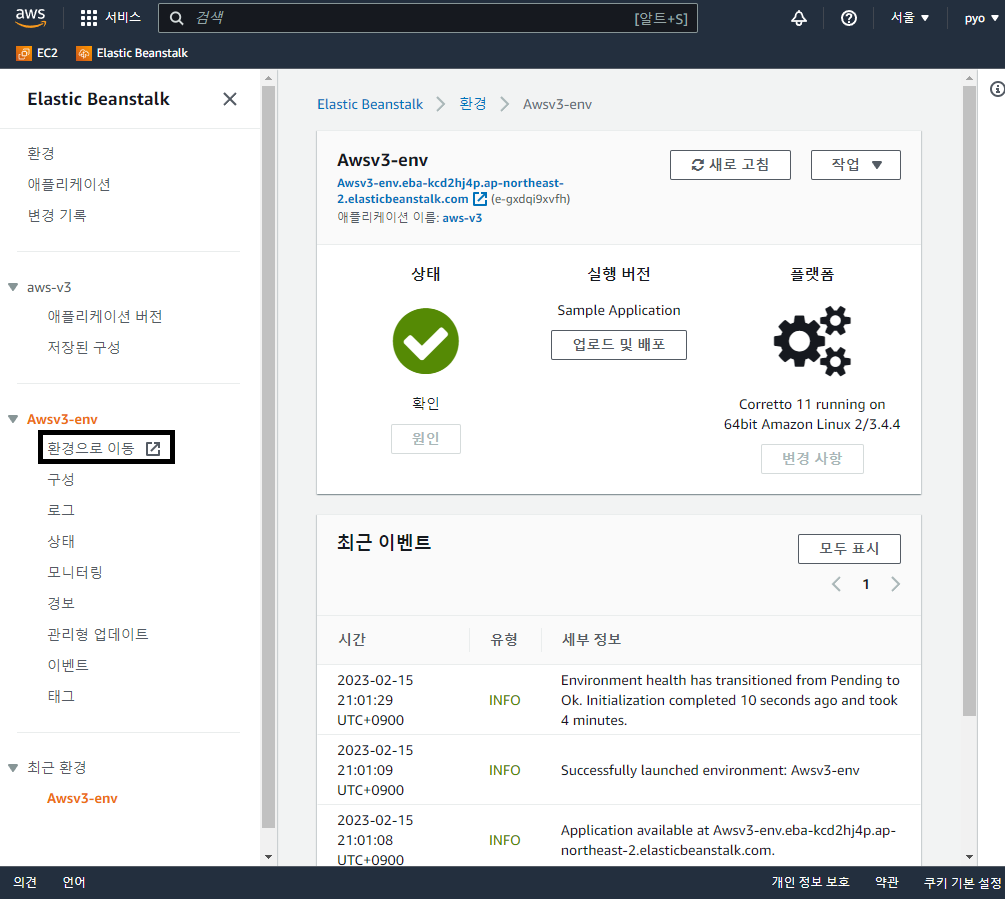The width and height of the screenshot is (1005, 899).
Task: Open the pyo account dropdown
Action: point(981,18)
